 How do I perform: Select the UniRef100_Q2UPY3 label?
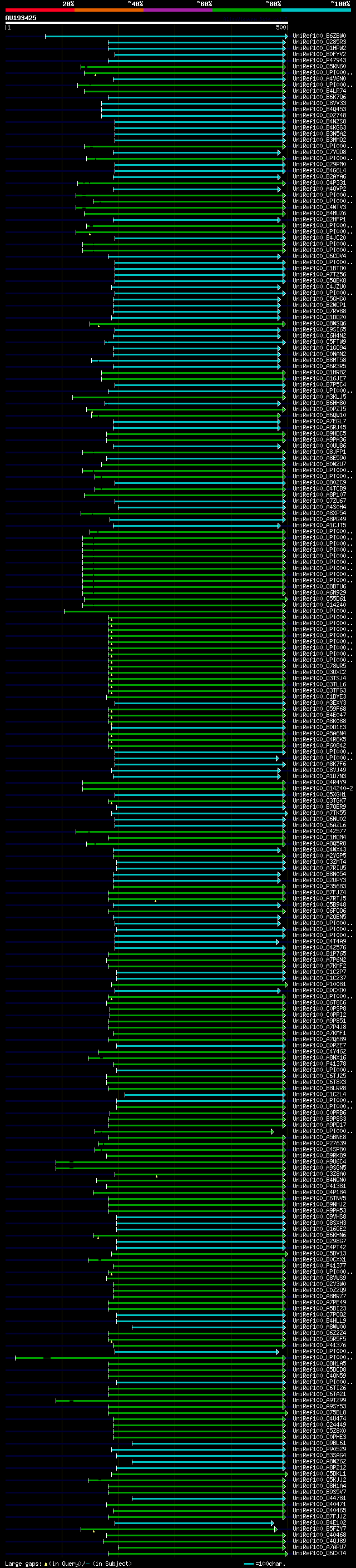pyautogui.click(x=319, y=880)
